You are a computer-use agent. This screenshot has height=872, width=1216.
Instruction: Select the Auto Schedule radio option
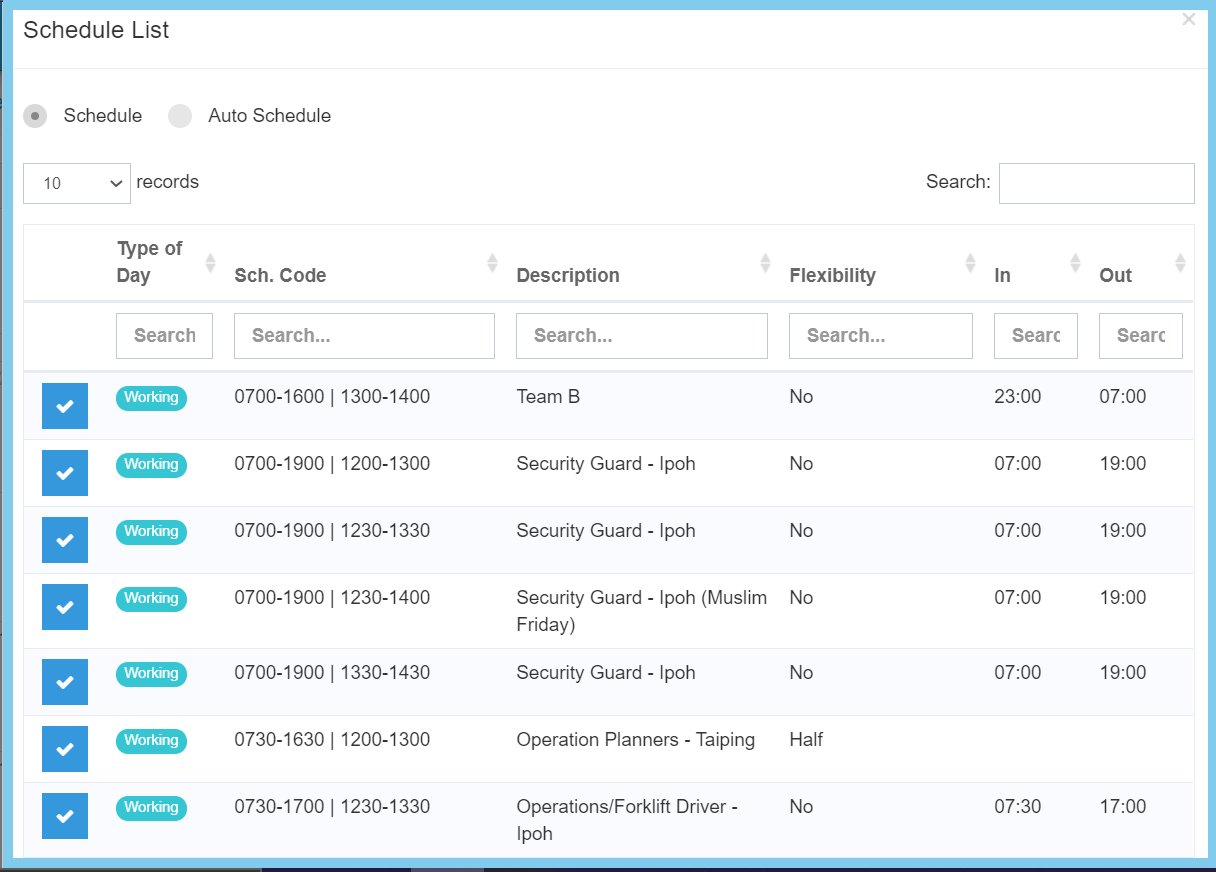(180, 116)
